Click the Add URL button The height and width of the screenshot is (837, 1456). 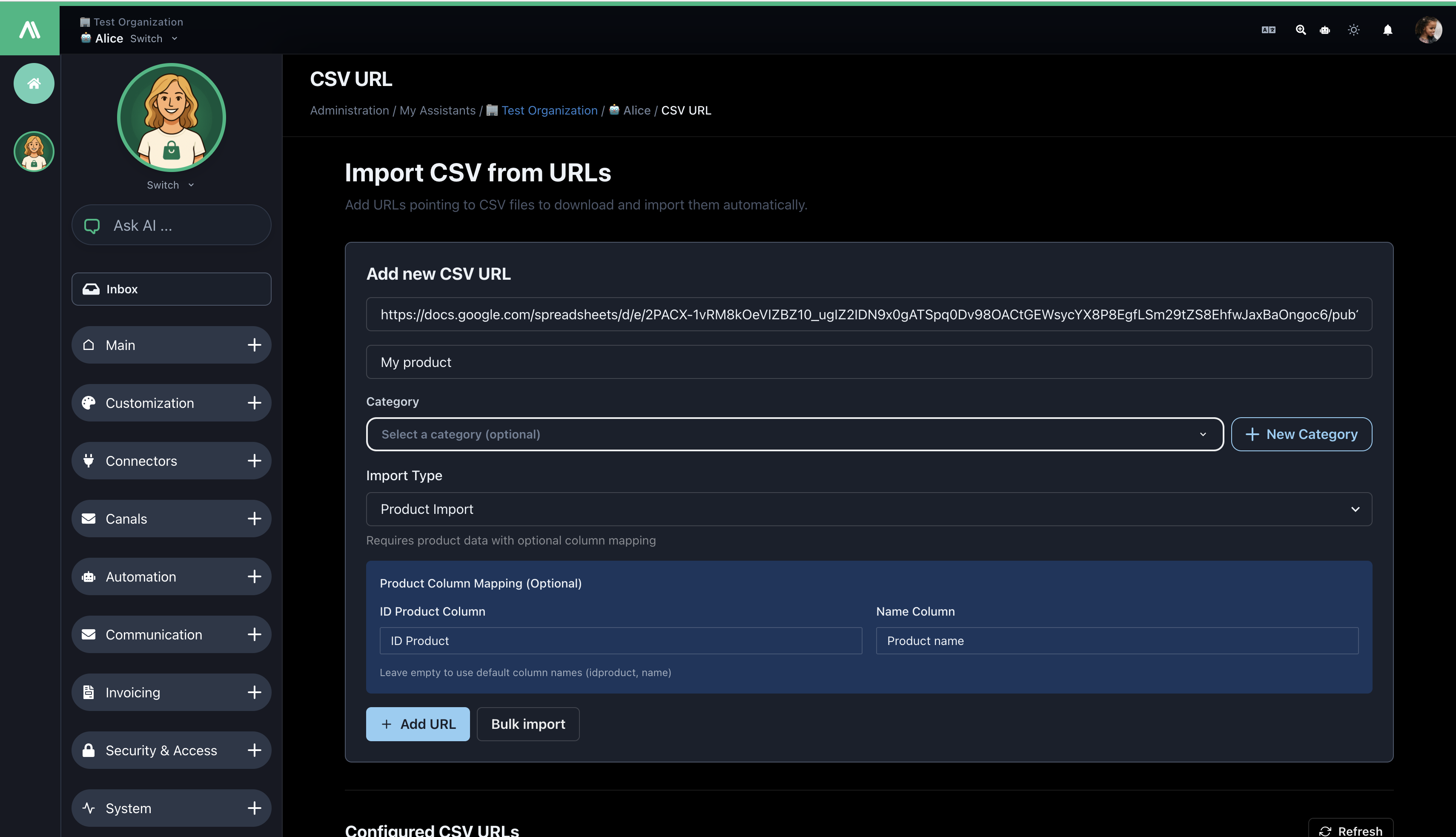pos(418,724)
